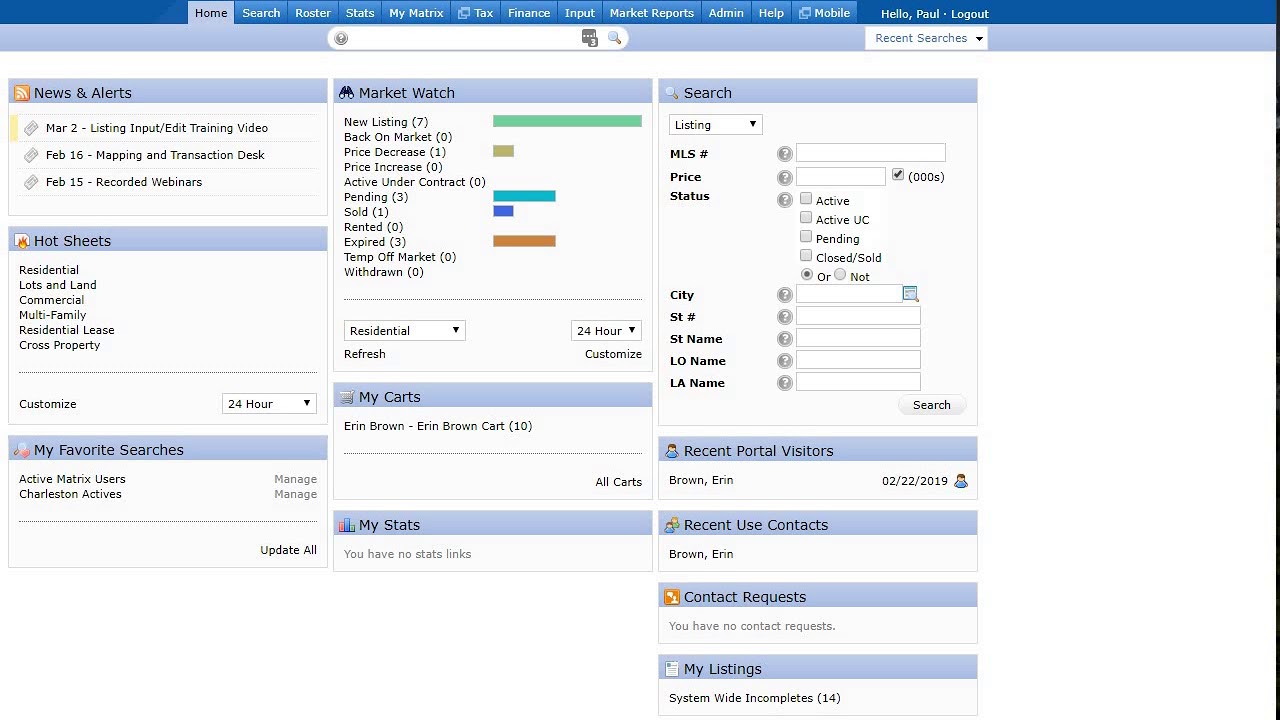Open the city picker icon in City field

click(x=910, y=294)
